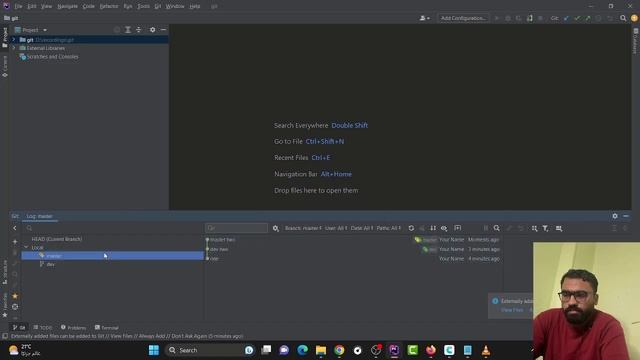
Task: Open the Problems tool window tab
Action: [73, 327]
